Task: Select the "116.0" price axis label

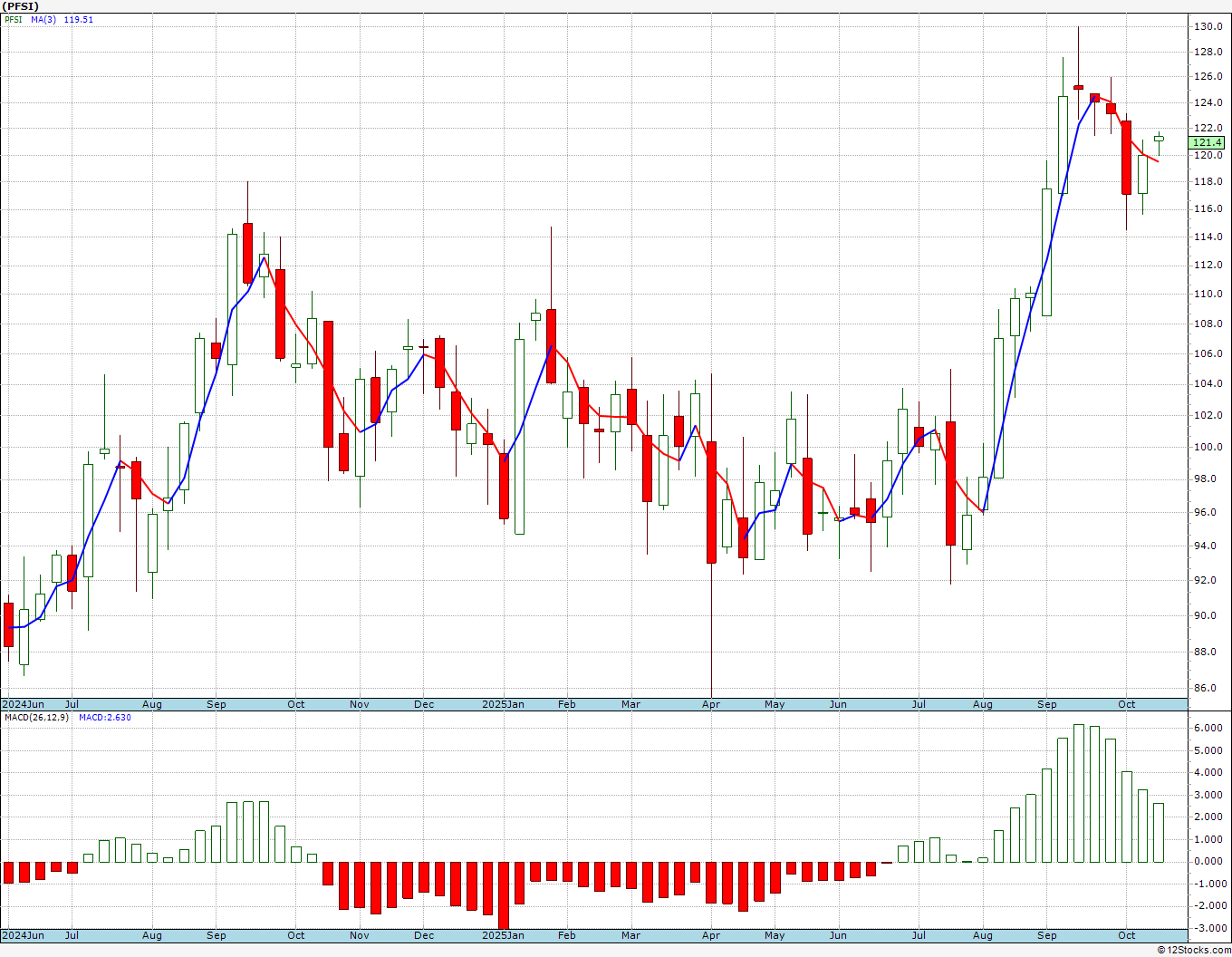Action: click(1208, 208)
